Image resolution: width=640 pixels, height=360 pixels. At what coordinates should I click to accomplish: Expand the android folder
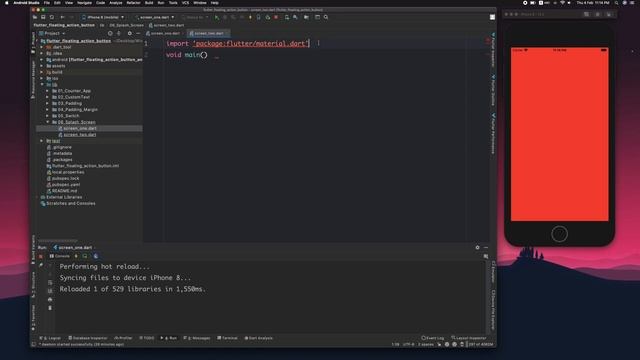pos(42,60)
